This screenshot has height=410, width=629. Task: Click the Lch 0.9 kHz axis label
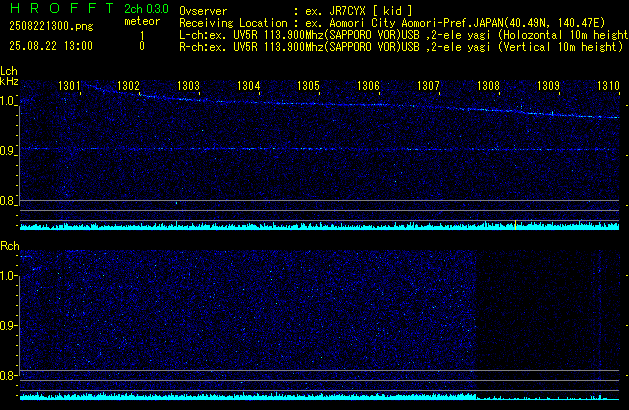point(8,151)
